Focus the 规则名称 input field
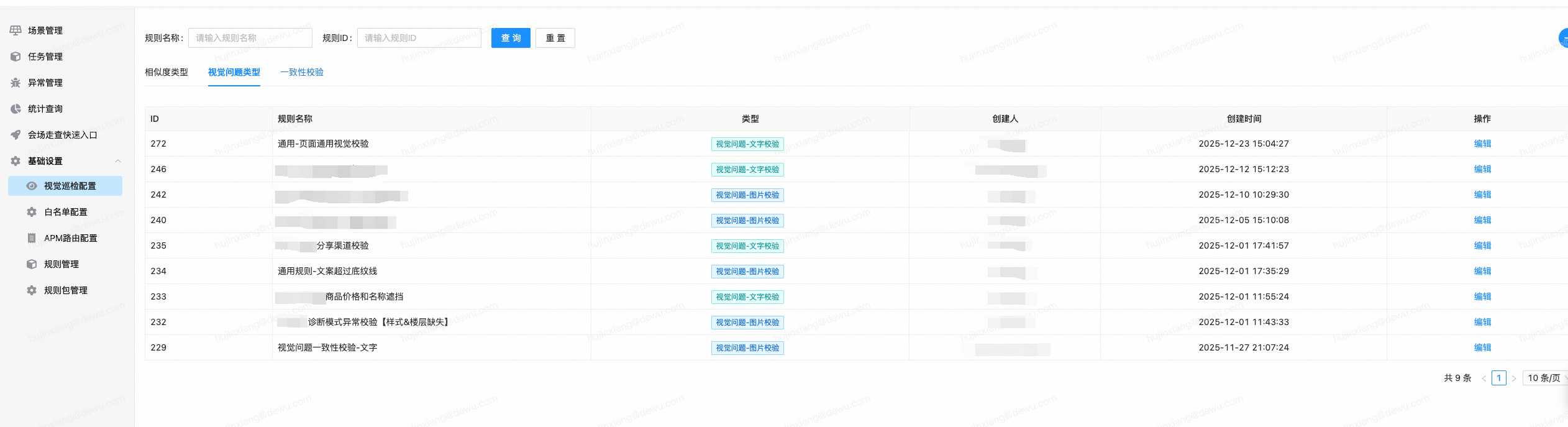 point(250,38)
